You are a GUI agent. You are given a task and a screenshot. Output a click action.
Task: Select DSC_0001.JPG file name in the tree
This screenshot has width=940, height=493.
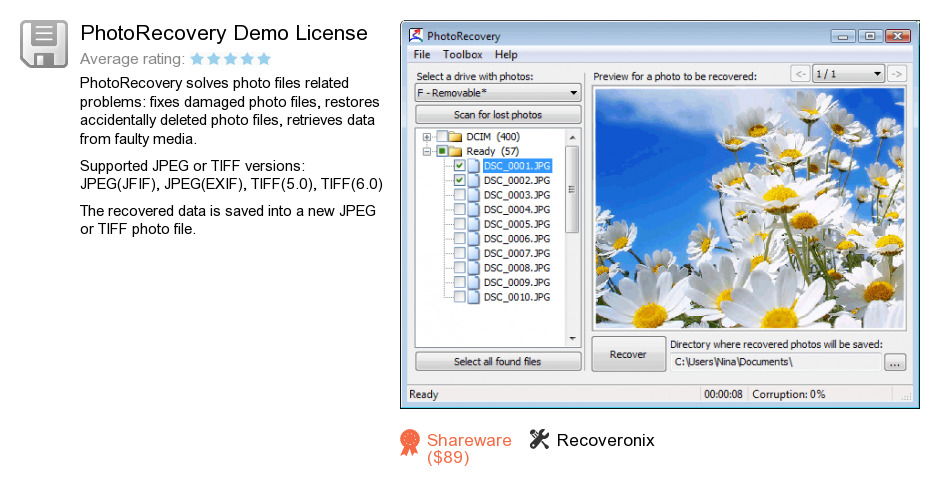(x=517, y=166)
